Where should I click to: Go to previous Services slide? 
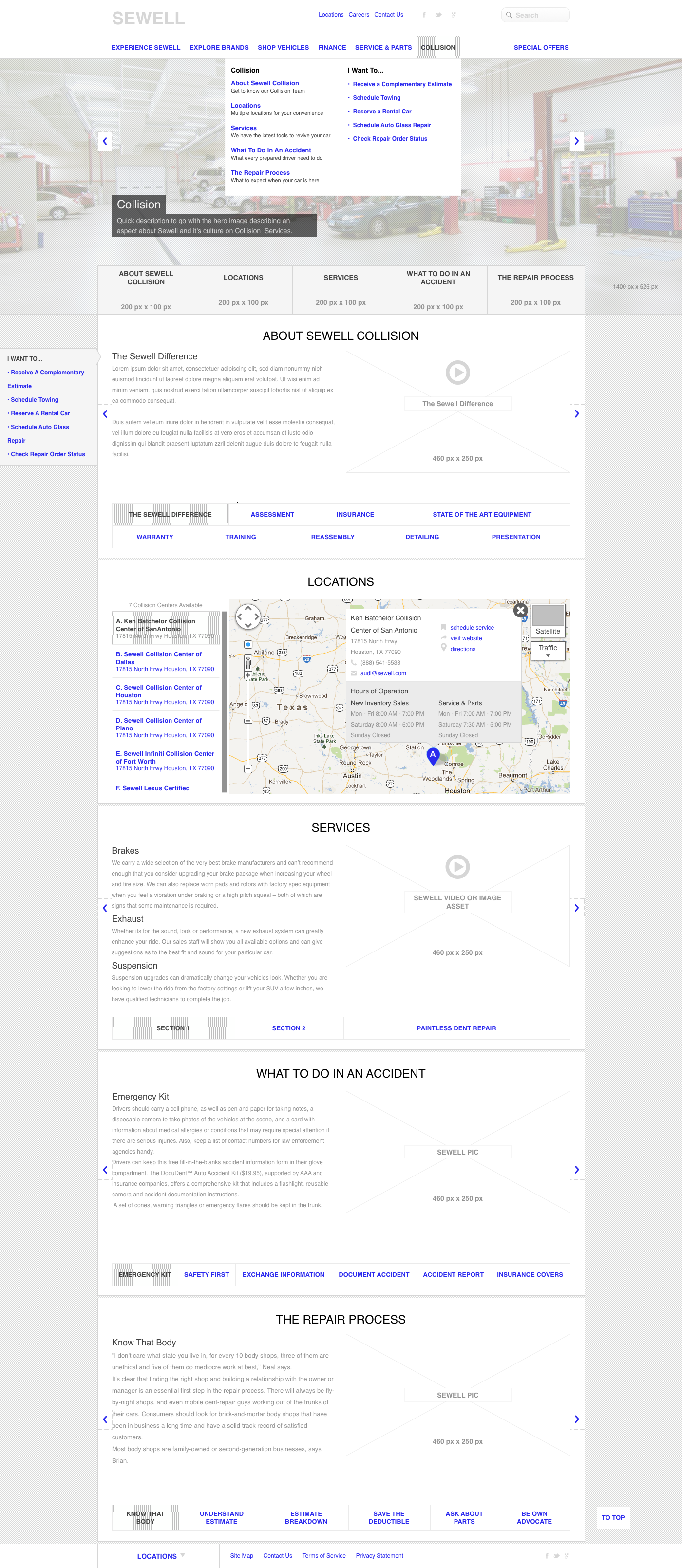point(105,908)
